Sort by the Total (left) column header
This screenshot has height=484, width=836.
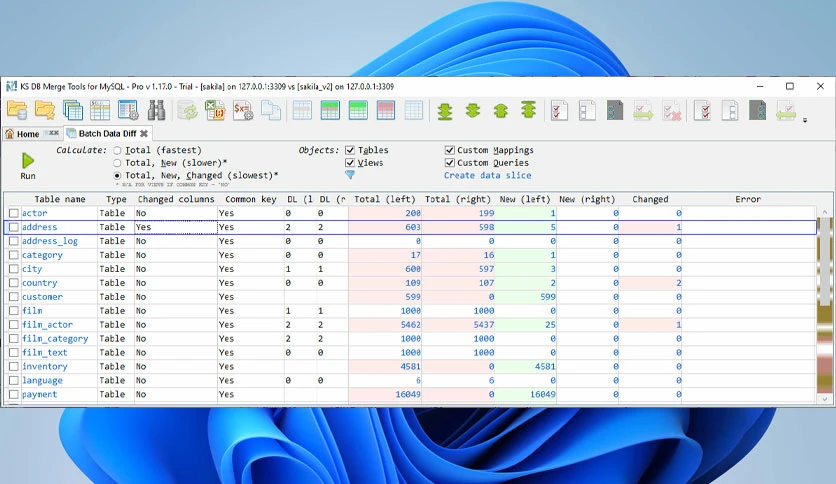click(x=384, y=199)
